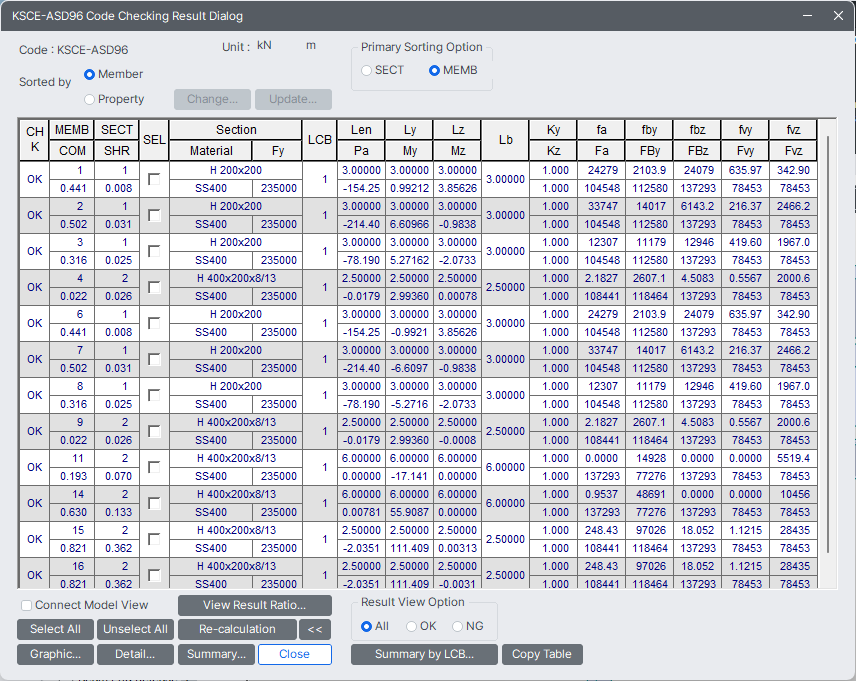Click the disabled Change button
Viewport: 856px width, 681px height.
click(212, 99)
